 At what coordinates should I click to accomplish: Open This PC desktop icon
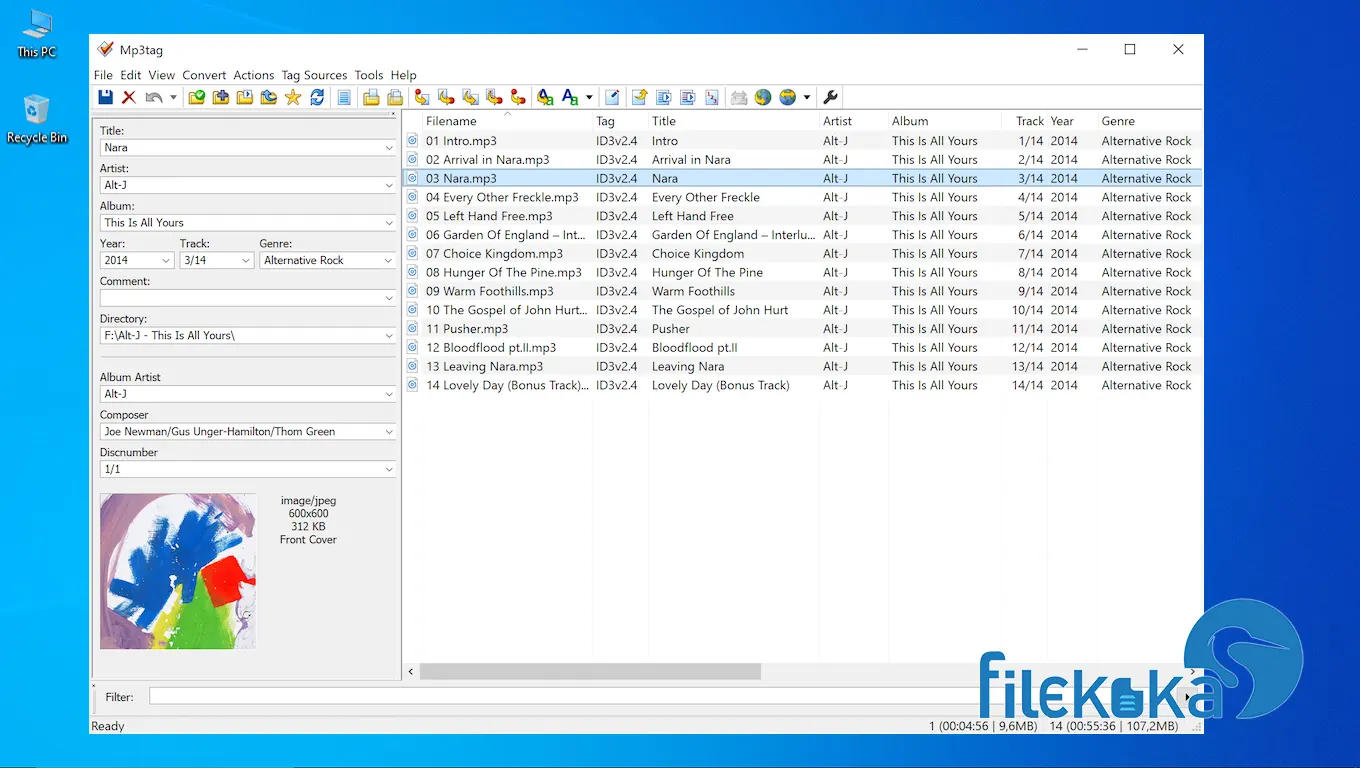[37, 34]
